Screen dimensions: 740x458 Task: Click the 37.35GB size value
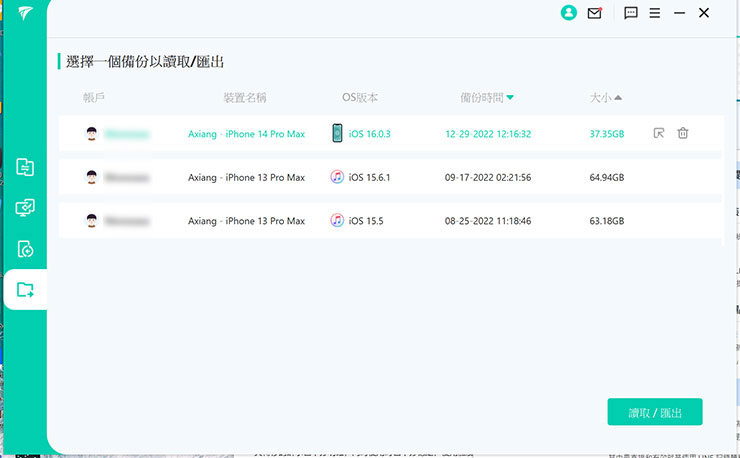(x=607, y=134)
